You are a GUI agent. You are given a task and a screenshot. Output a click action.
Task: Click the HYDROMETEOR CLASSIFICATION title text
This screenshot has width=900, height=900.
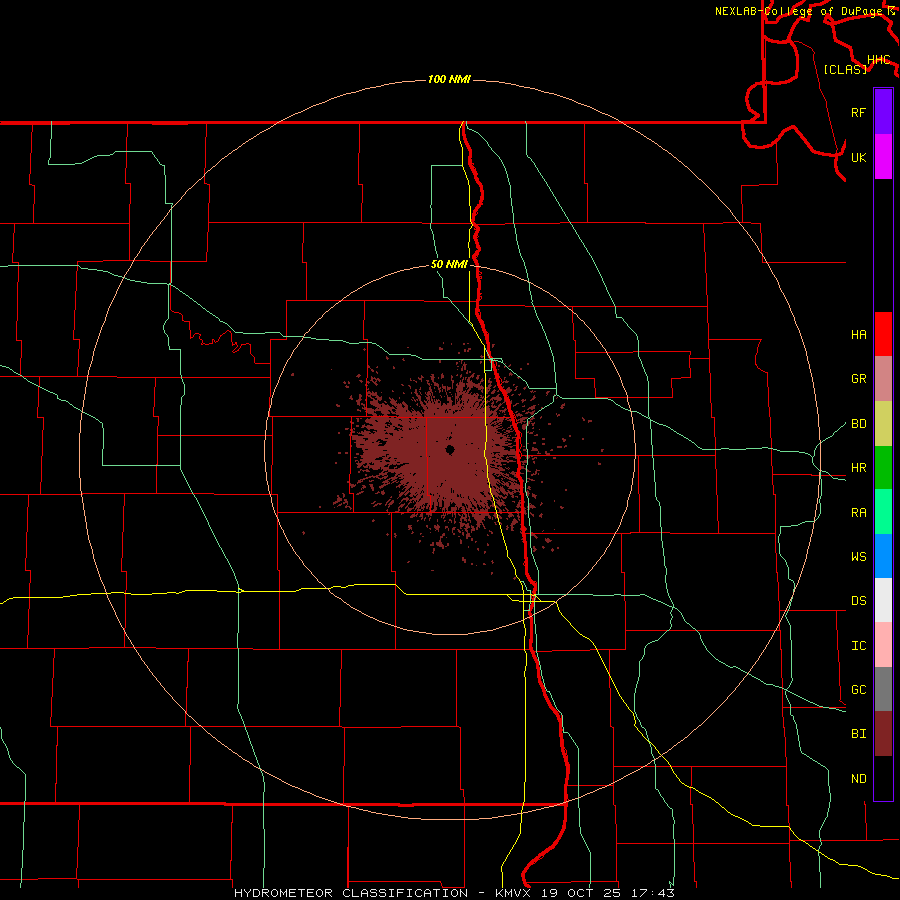pyautogui.click(x=351, y=893)
